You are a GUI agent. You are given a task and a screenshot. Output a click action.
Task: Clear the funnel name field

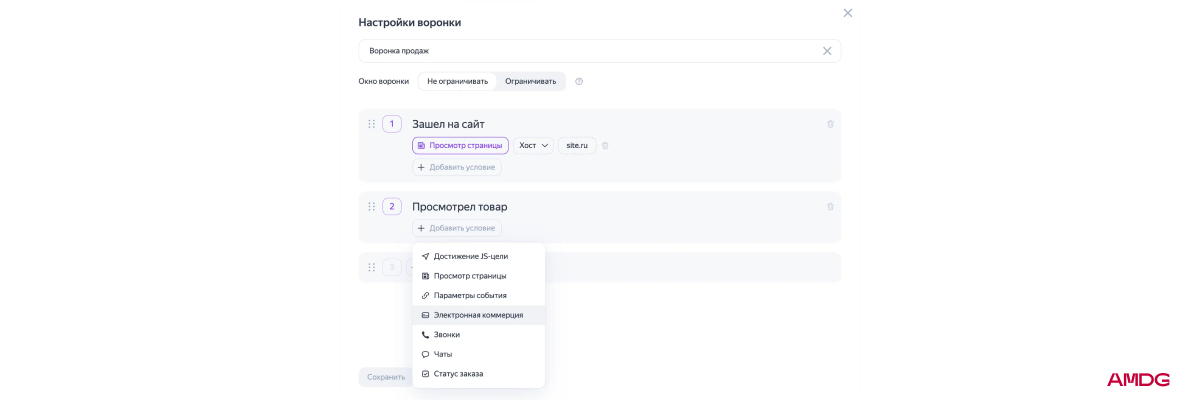click(x=827, y=51)
